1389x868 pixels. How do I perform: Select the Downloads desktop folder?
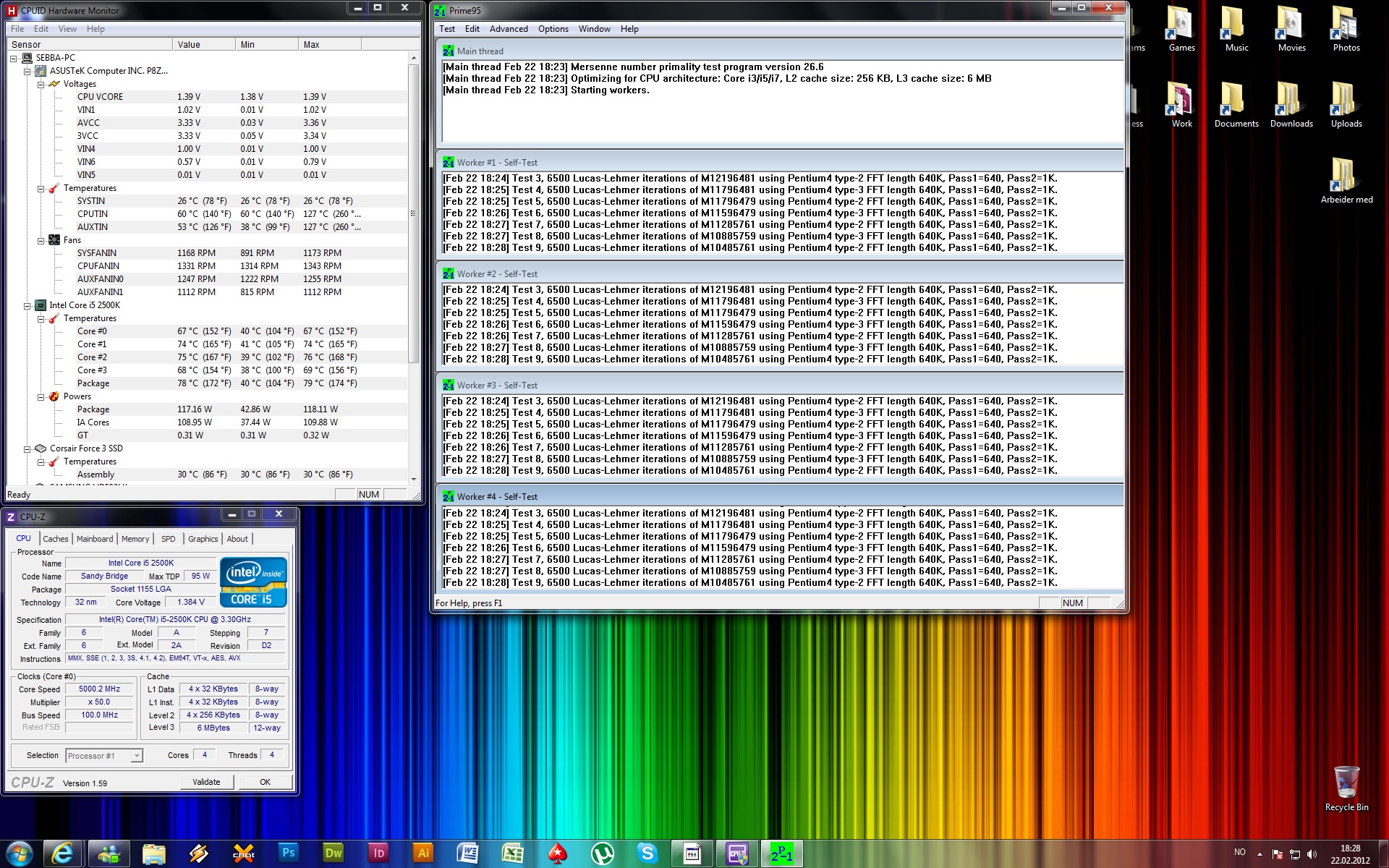[1291, 106]
